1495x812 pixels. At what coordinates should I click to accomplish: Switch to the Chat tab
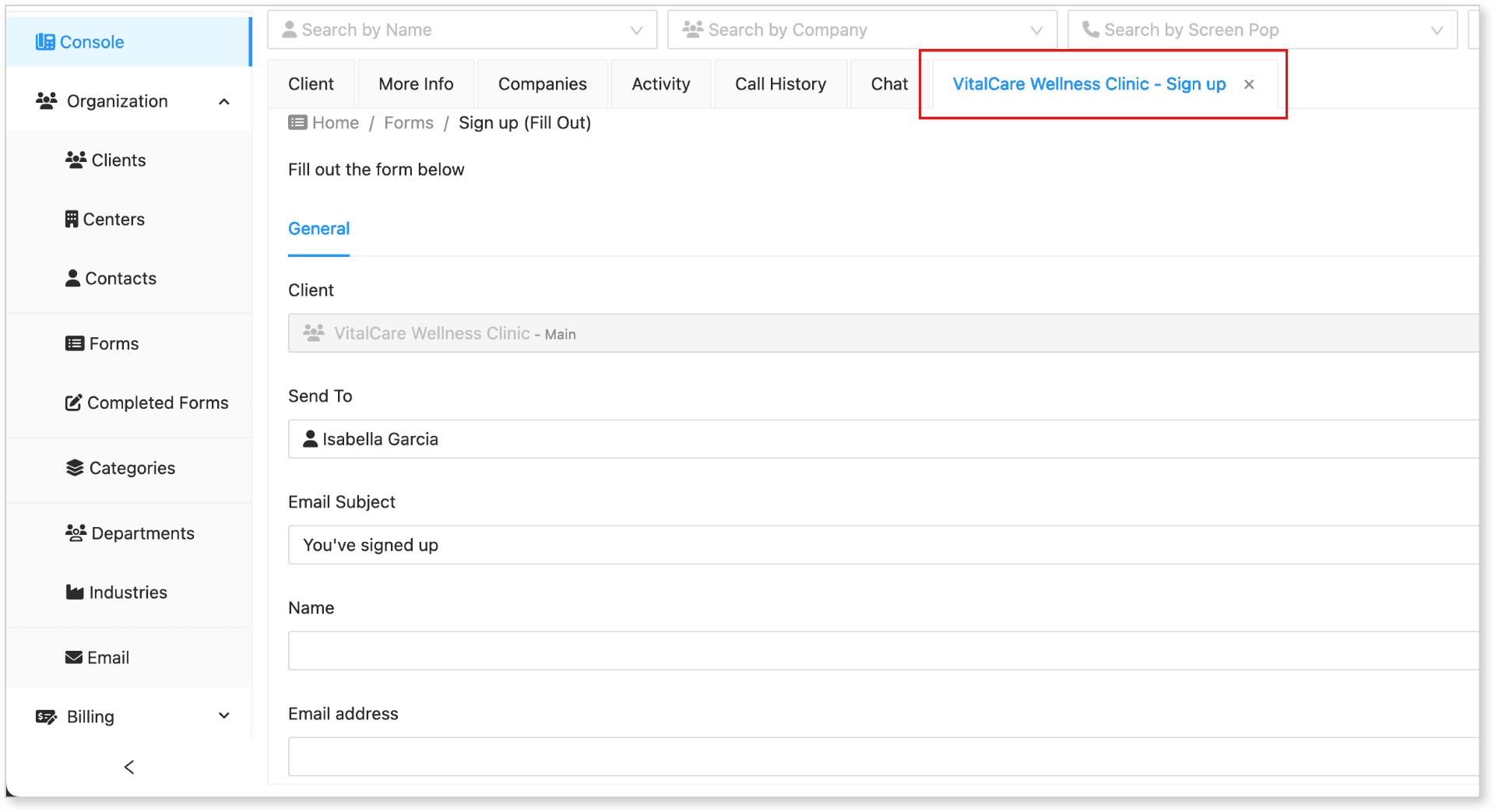pyautogui.click(x=890, y=84)
